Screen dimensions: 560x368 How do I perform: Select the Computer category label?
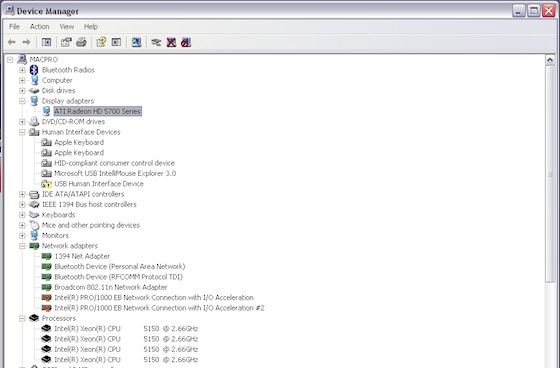[x=57, y=80]
